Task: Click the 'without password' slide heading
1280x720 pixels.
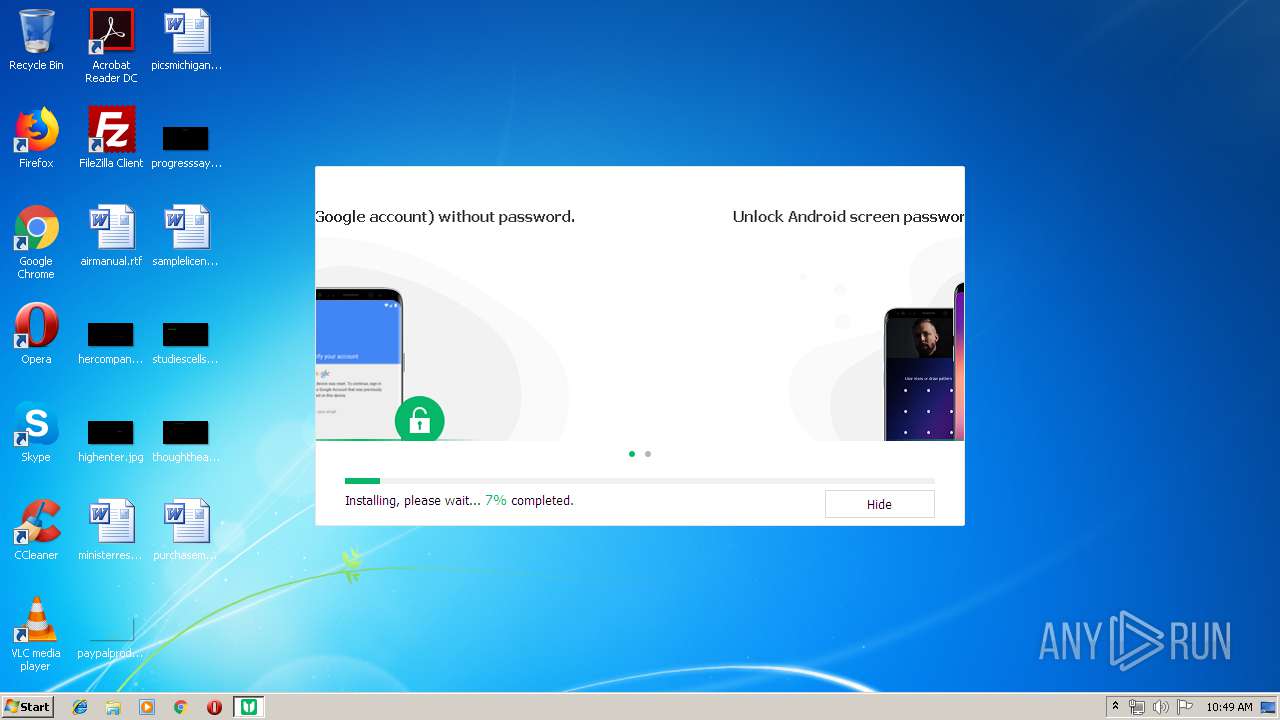Action: click(x=445, y=216)
